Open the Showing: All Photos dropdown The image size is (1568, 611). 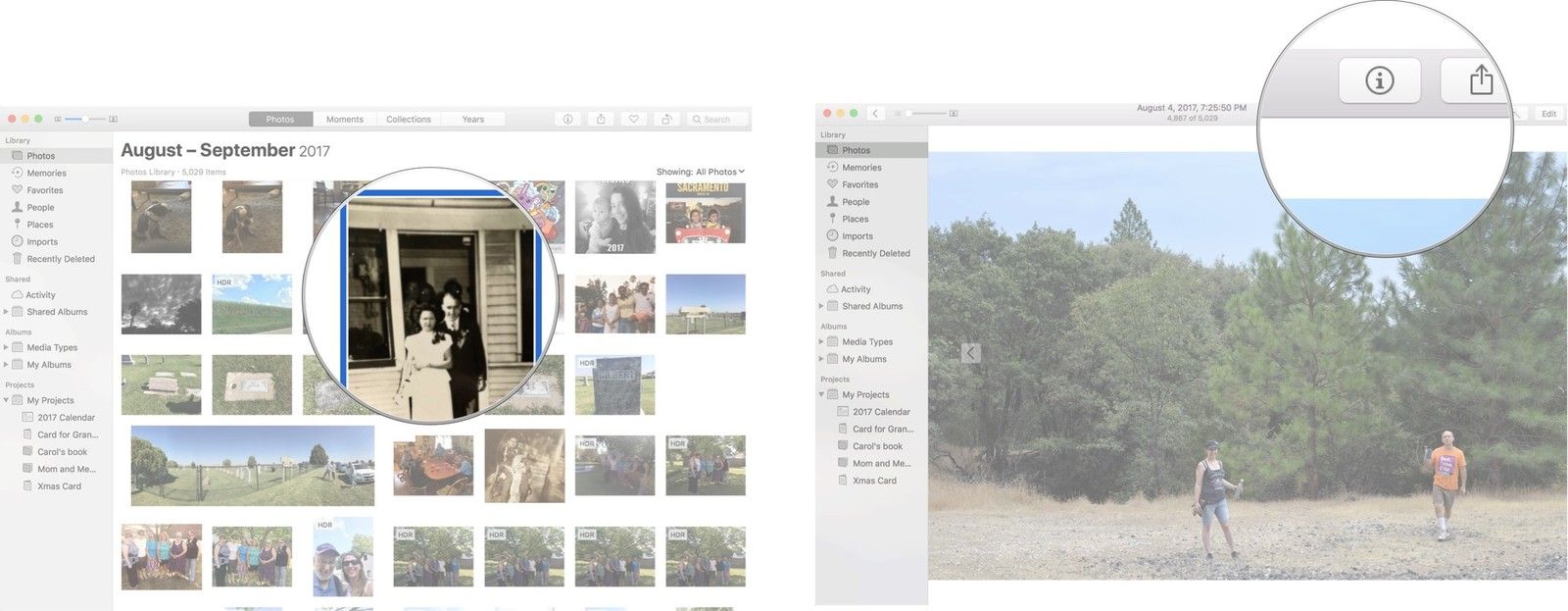pos(700,172)
